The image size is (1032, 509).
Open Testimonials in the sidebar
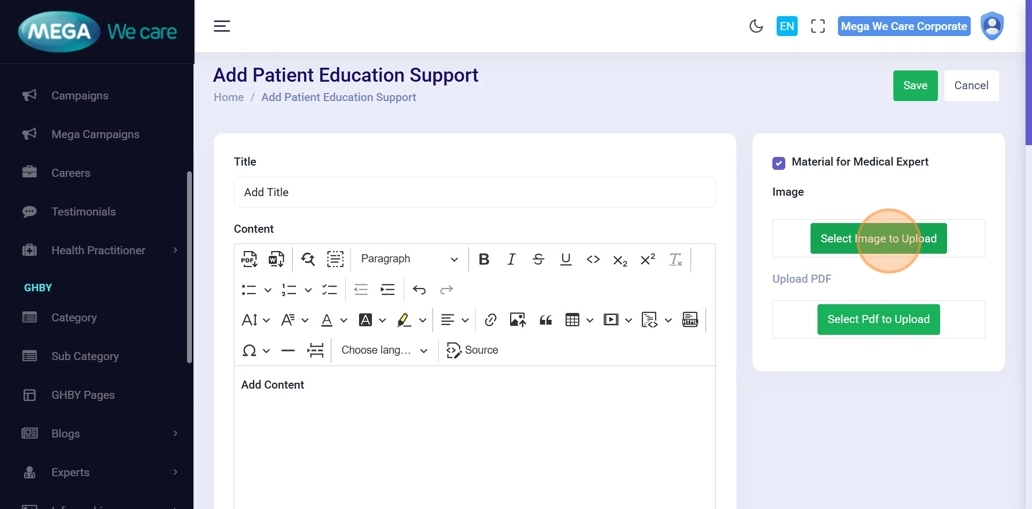(83, 212)
